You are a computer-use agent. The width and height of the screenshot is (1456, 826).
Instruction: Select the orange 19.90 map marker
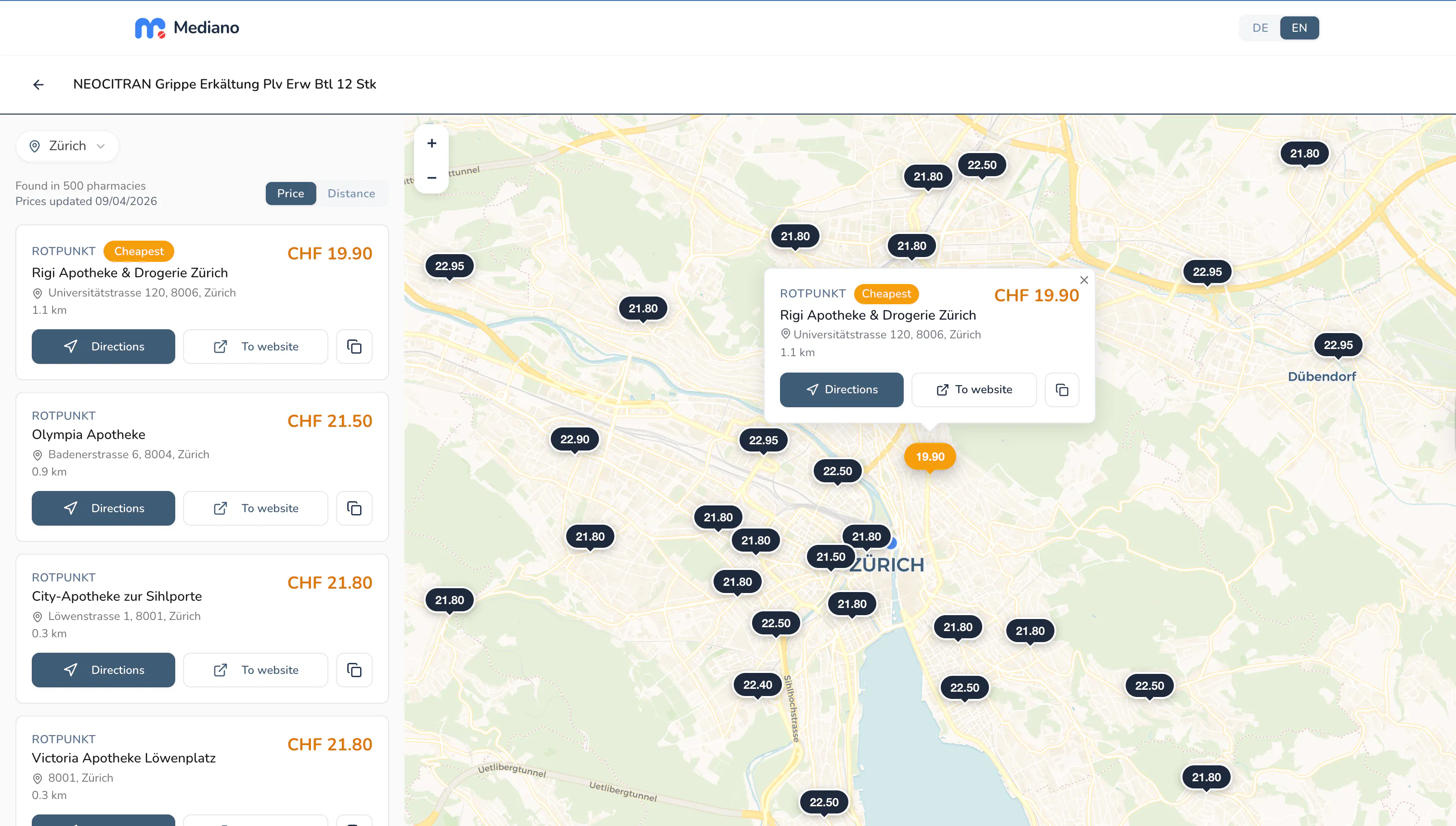coord(929,457)
